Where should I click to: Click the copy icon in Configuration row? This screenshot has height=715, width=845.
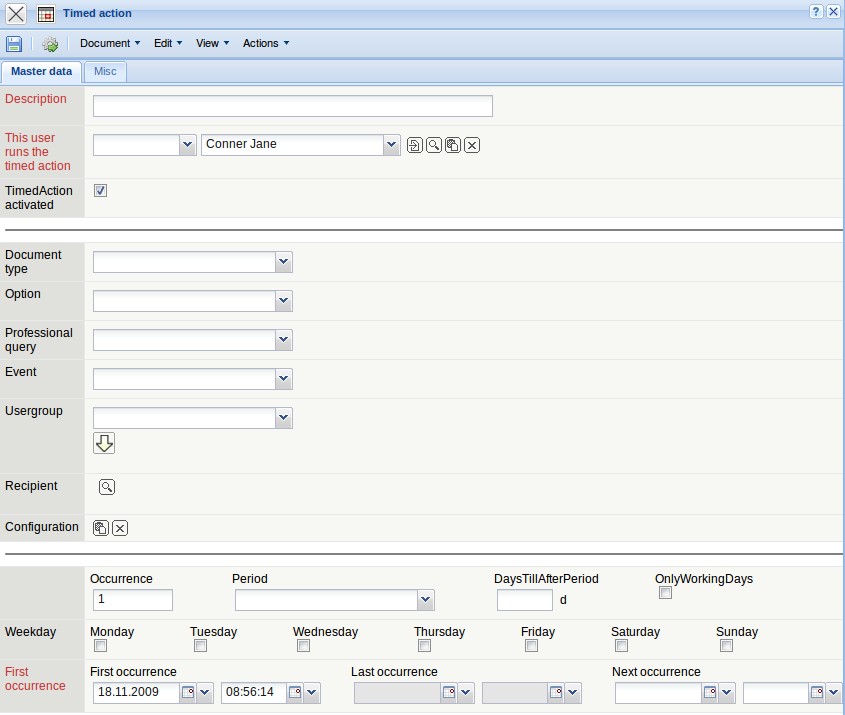(x=101, y=528)
